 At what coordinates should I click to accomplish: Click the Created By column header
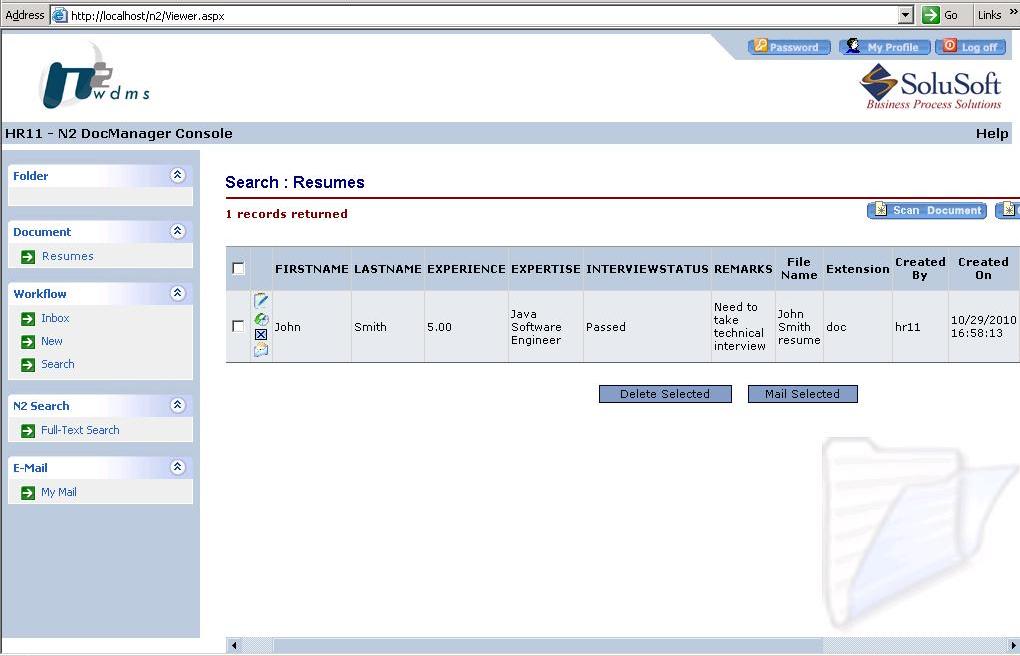[920, 268]
